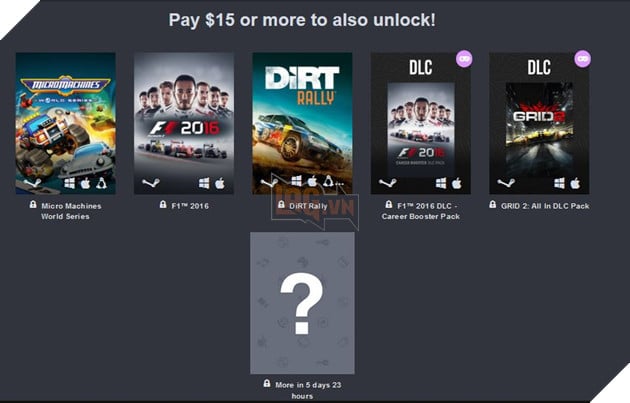The image size is (630, 403).
Task: Click the mystery question mark tile
Action: 302,303
